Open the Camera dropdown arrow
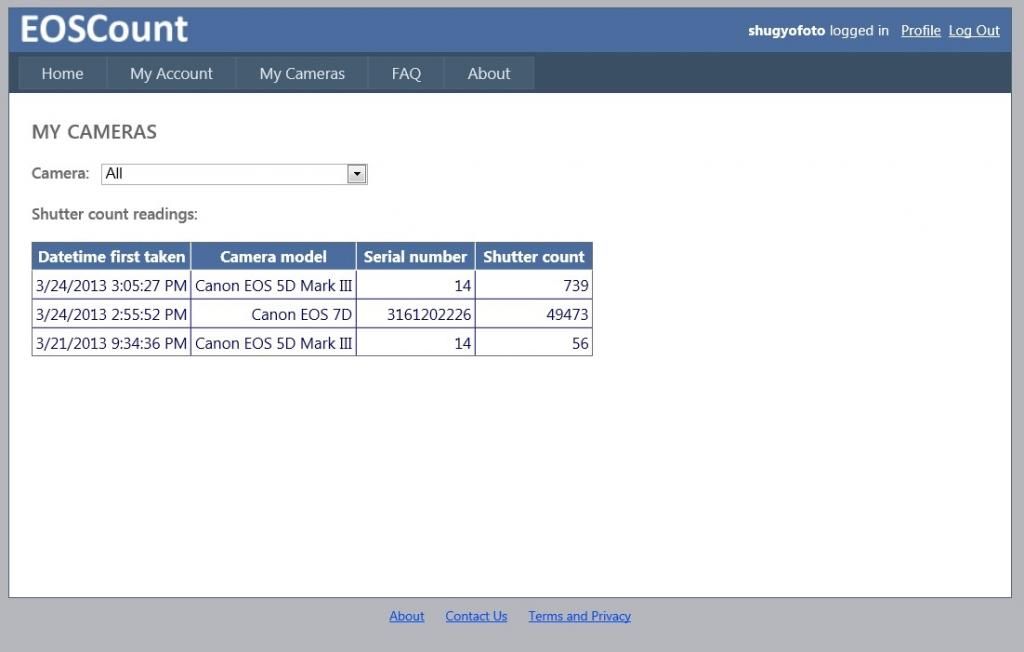The width and height of the screenshot is (1024, 652). [x=357, y=174]
